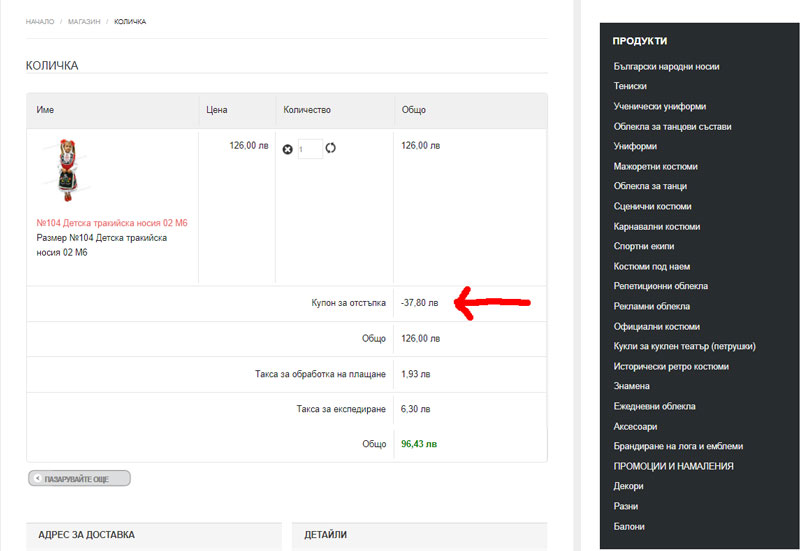Click Такса за експедиране label

pos(341,409)
